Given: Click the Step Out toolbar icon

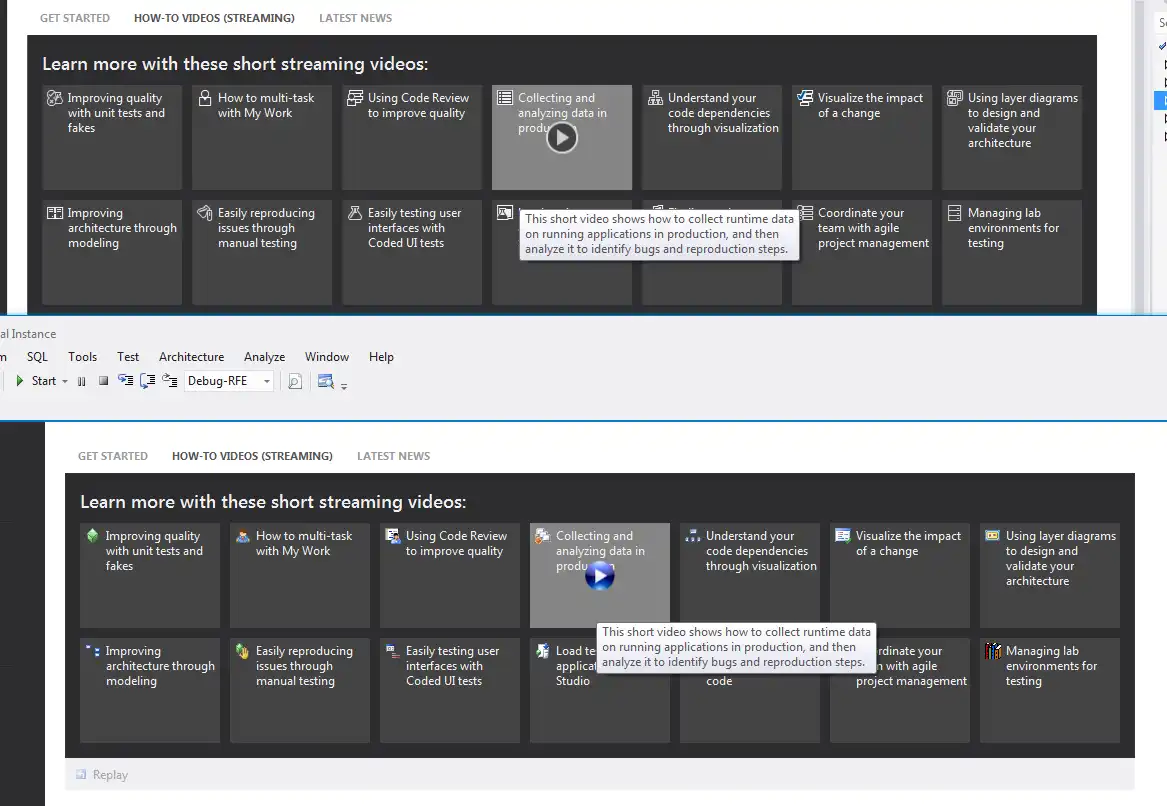Looking at the screenshot, I should [170, 381].
